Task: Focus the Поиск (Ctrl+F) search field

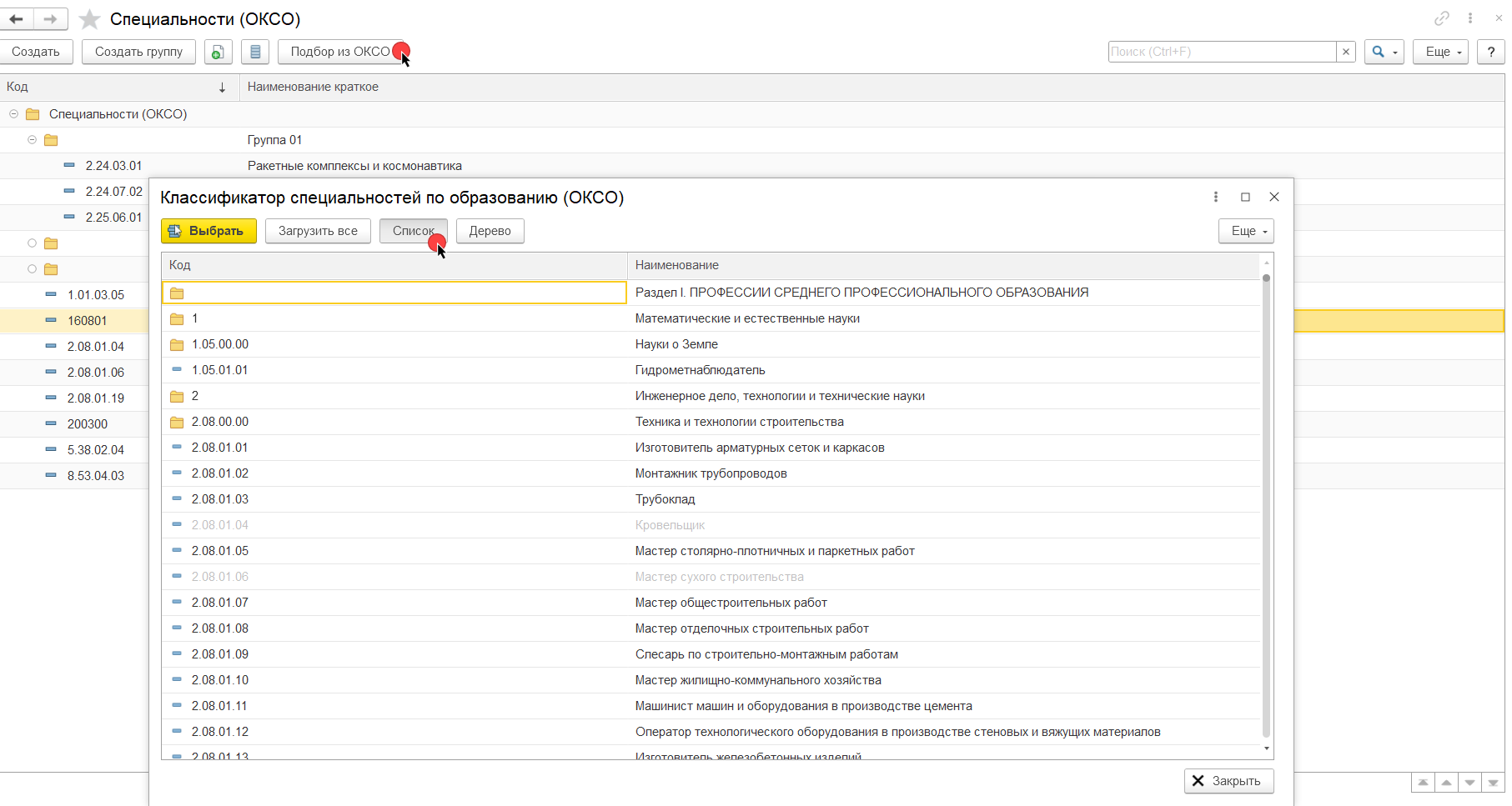Action: (1222, 52)
